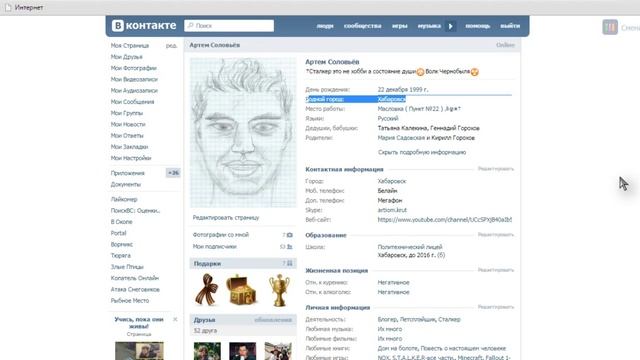
Task: Click Редактировать страницу under avatar
Action: coord(226,218)
